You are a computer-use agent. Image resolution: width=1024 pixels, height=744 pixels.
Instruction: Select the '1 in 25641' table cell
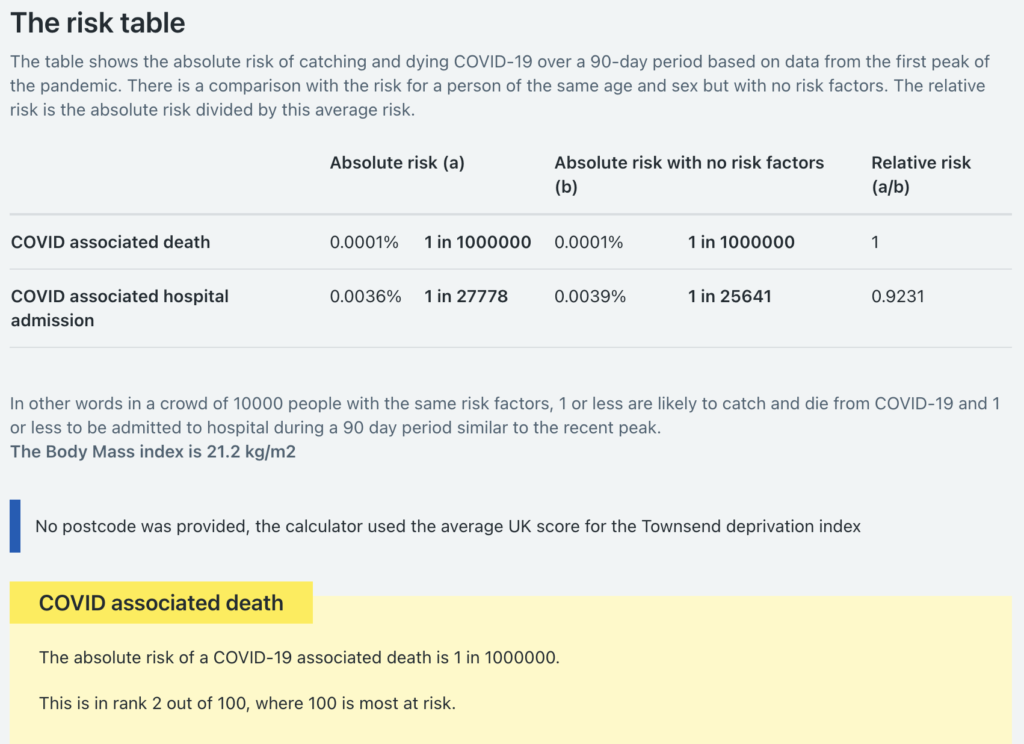pyautogui.click(x=729, y=297)
